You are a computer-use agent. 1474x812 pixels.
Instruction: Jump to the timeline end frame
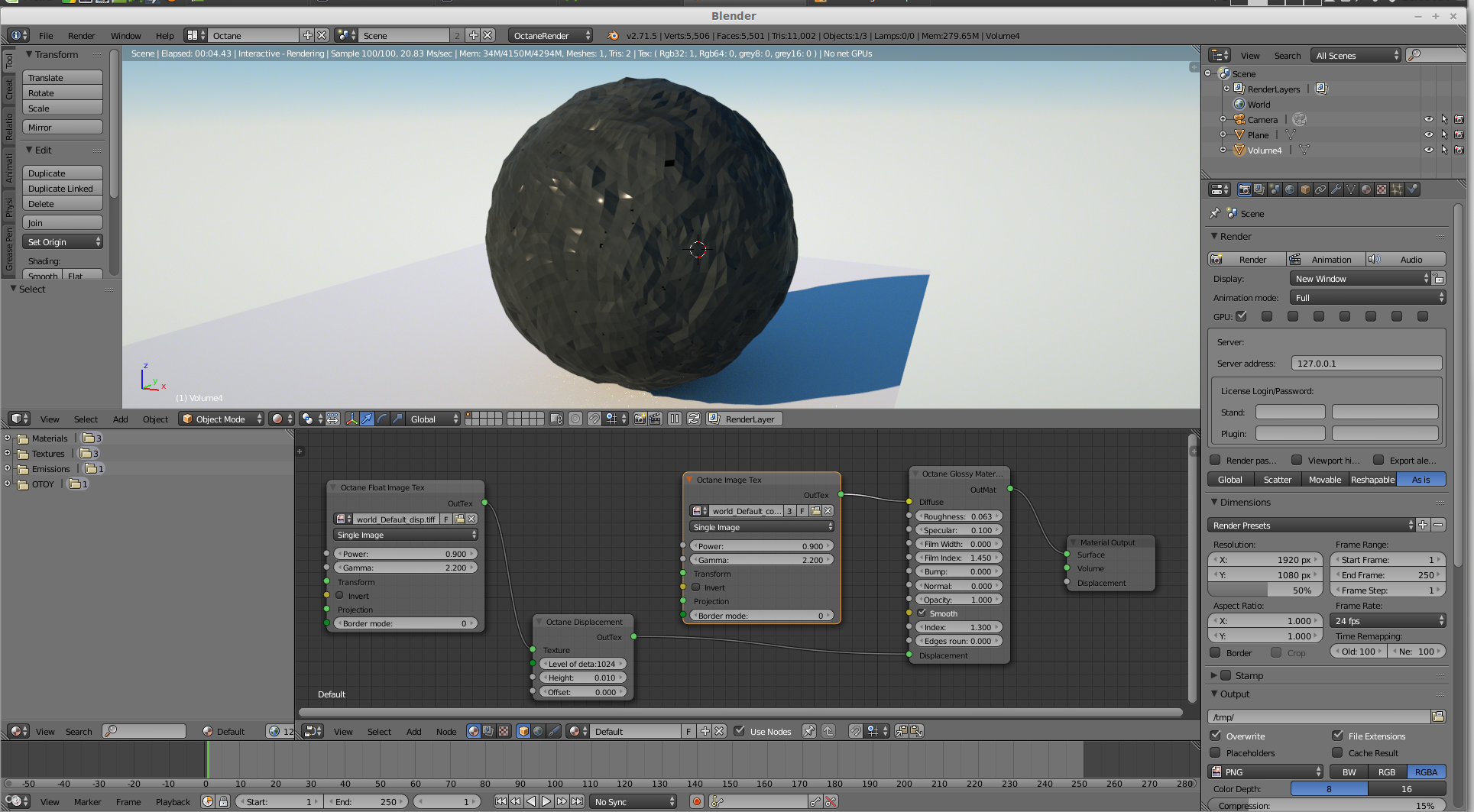coord(578,801)
